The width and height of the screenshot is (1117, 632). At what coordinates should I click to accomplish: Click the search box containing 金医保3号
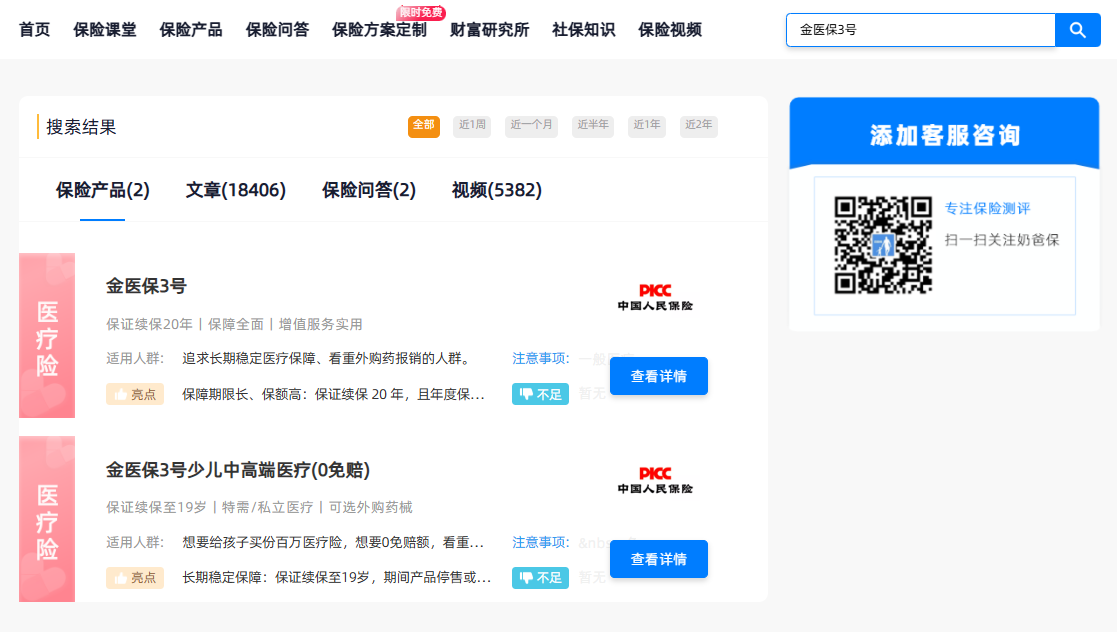click(920, 30)
